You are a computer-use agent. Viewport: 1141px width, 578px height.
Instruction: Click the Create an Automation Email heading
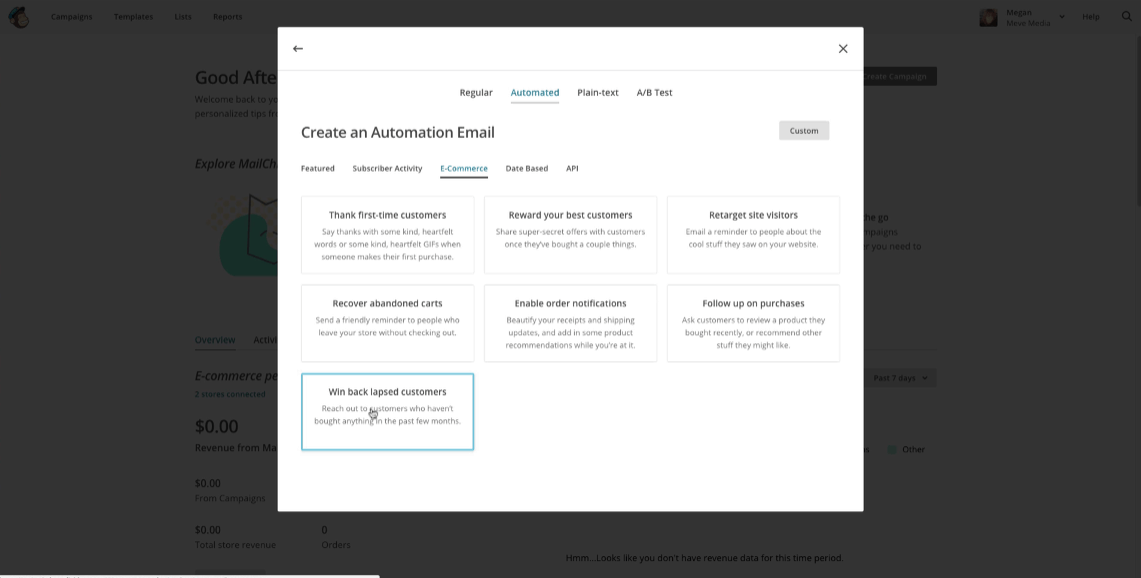(397, 132)
